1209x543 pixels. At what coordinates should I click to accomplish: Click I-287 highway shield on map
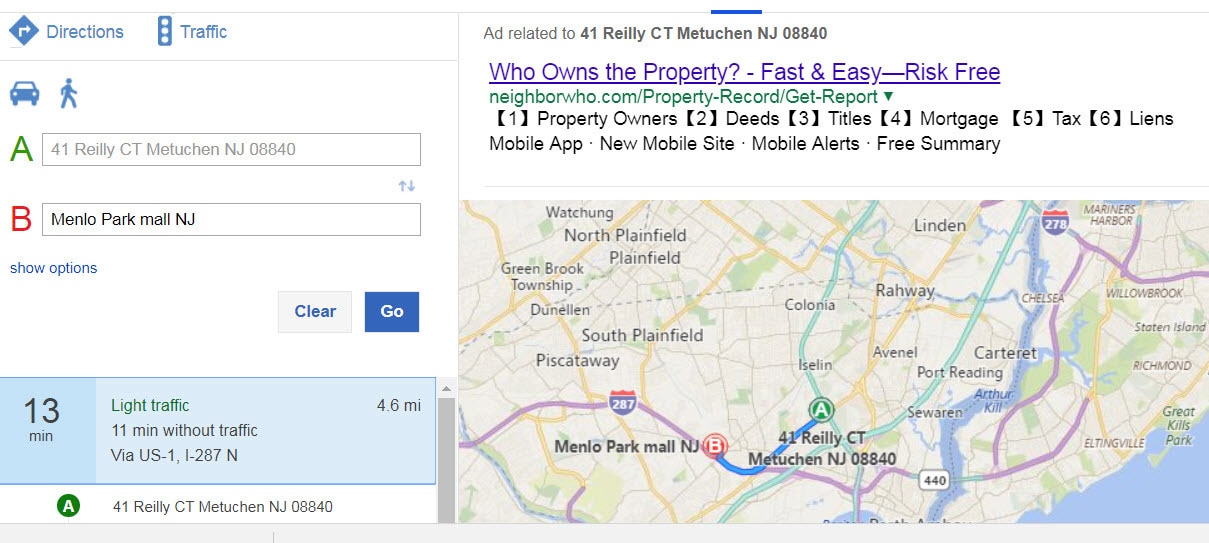[623, 402]
